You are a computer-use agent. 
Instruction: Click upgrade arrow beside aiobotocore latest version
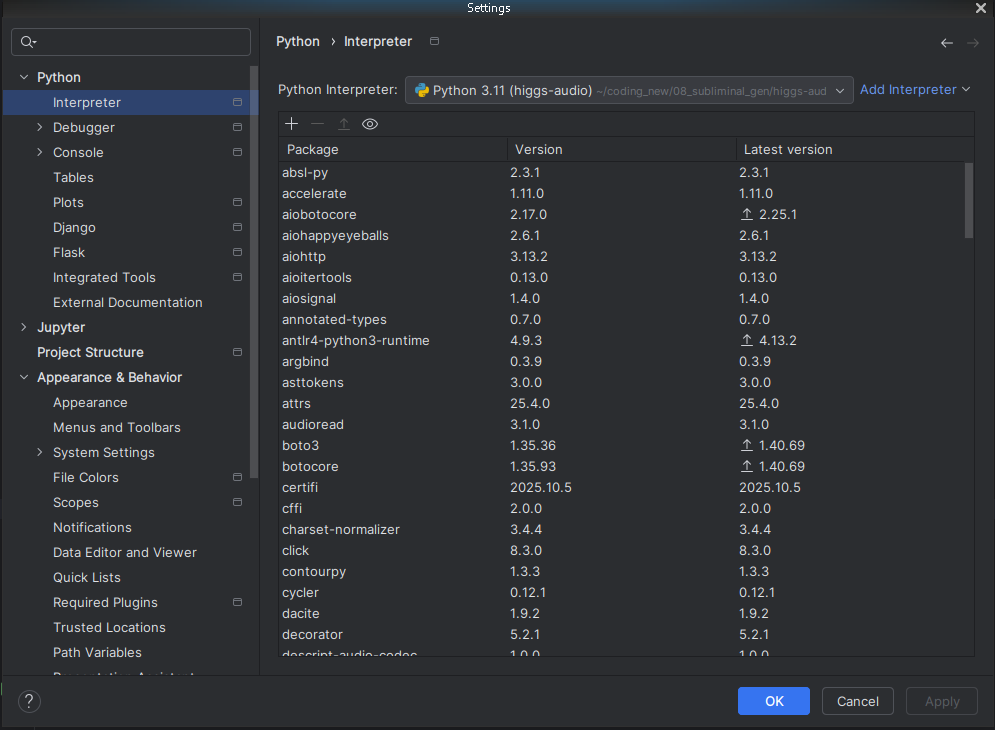tap(746, 215)
